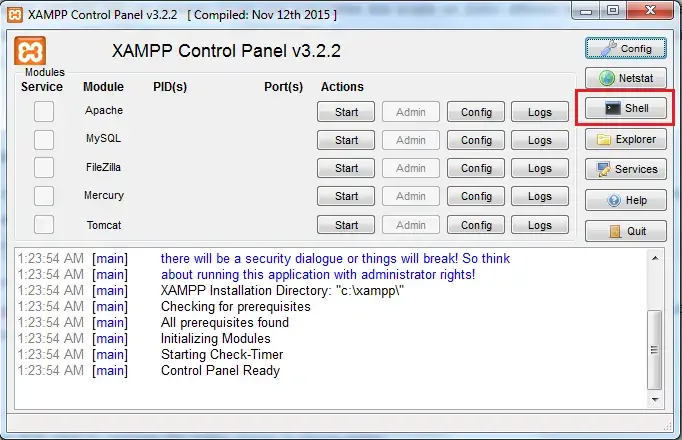This screenshot has width=682, height=440.
Task: View Logs for the MySQL module
Action: coord(540,140)
